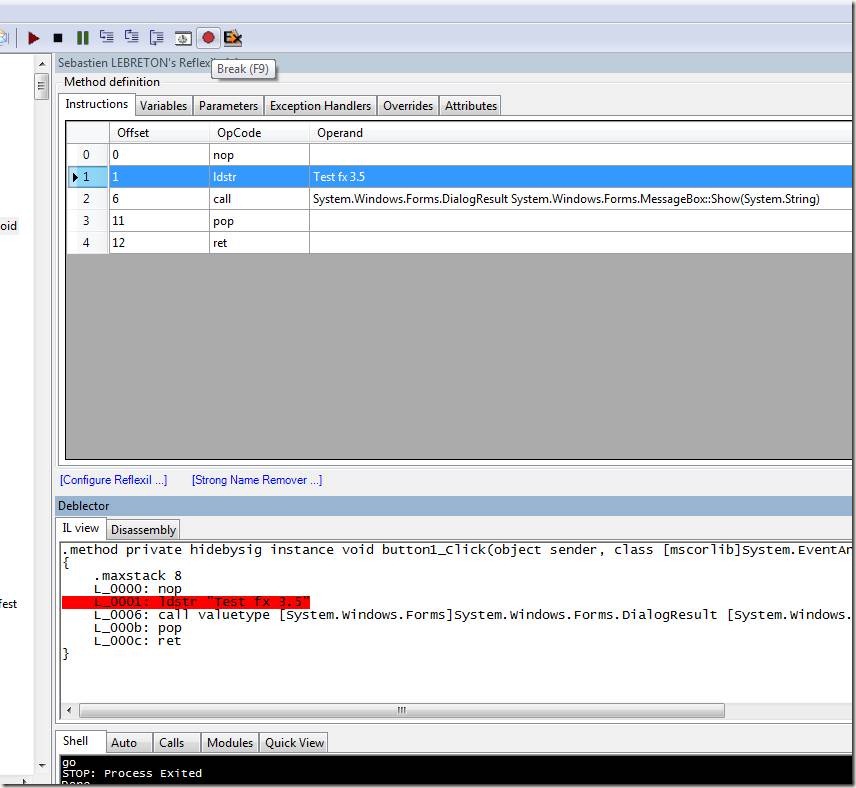Click the L_000c: ret line in IL view
Image resolution: width=856 pixels, height=788 pixels.
(x=138, y=641)
